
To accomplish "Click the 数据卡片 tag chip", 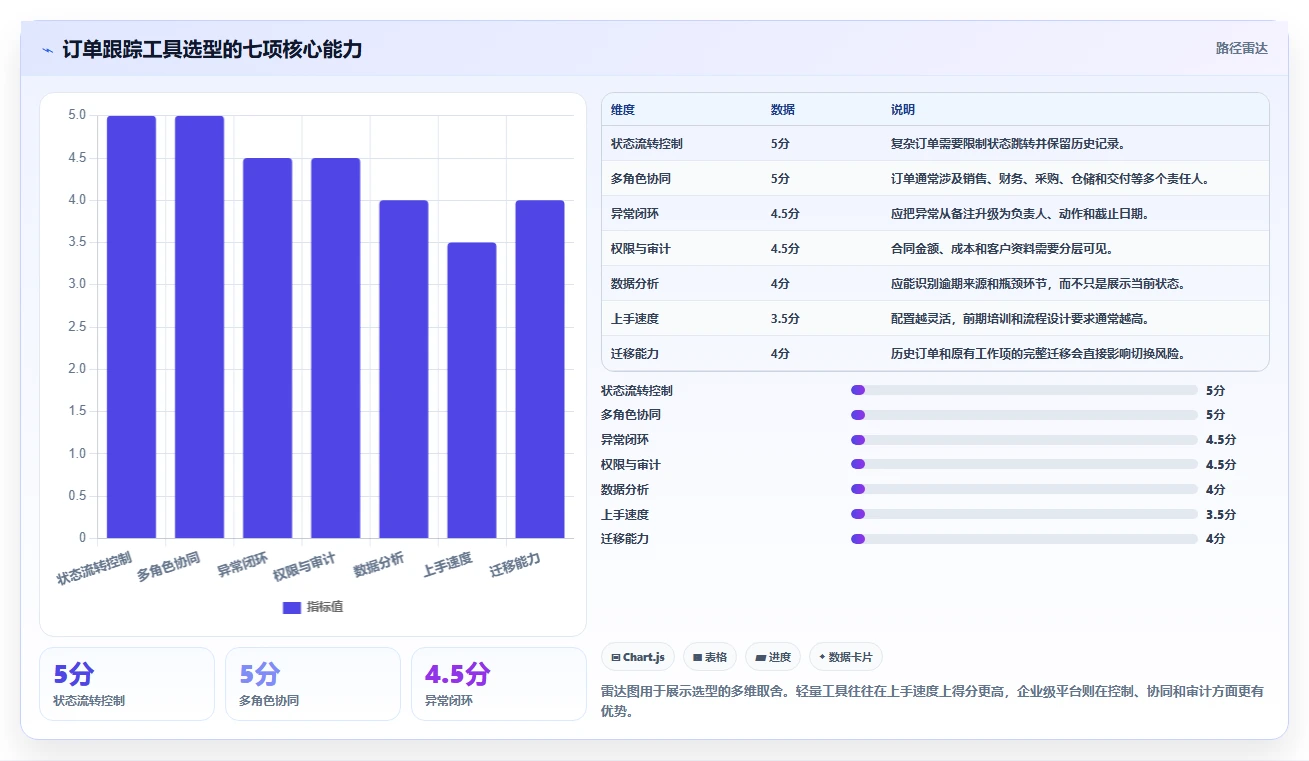I will [x=846, y=657].
